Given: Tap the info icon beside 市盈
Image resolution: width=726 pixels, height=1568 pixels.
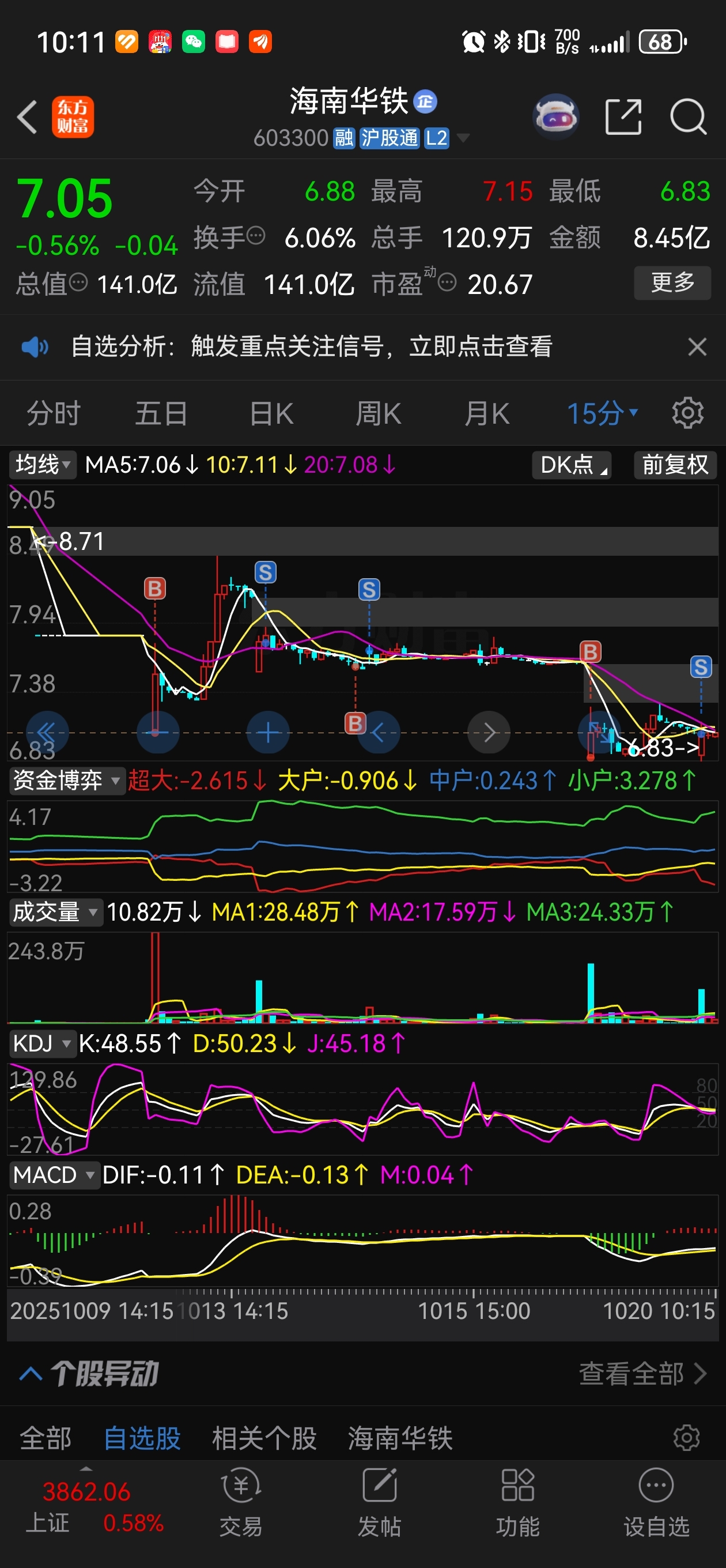Looking at the screenshot, I should [x=447, y=282].
